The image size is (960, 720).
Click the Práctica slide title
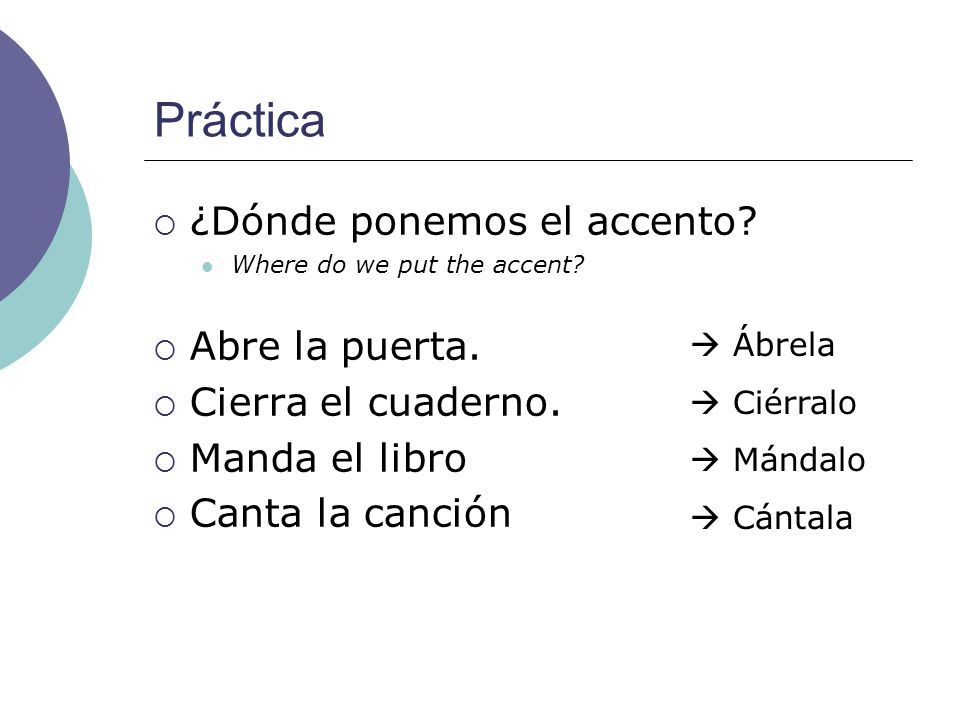click(x=239, y=120)
